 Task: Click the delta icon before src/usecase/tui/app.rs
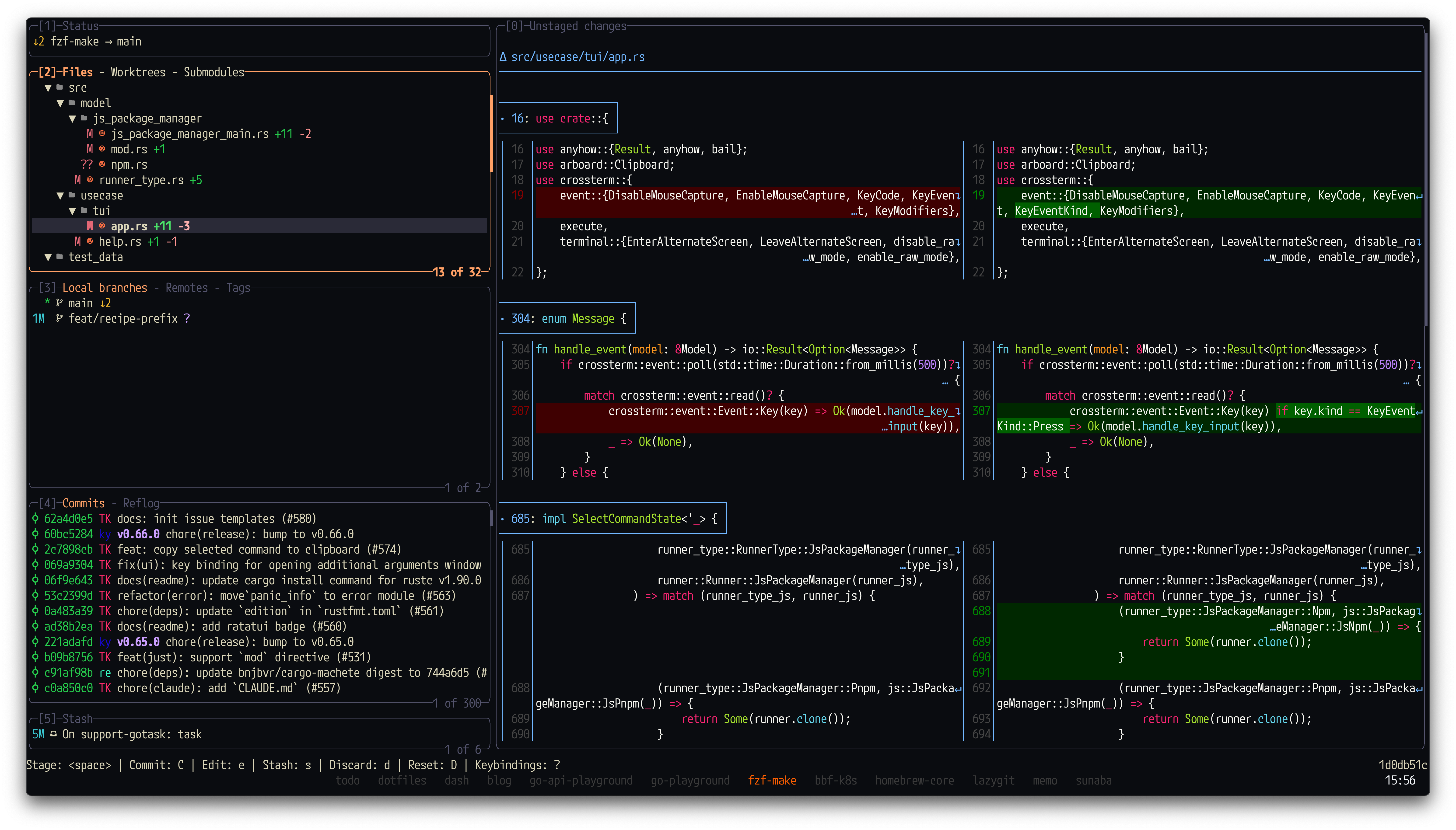[503, 57]
